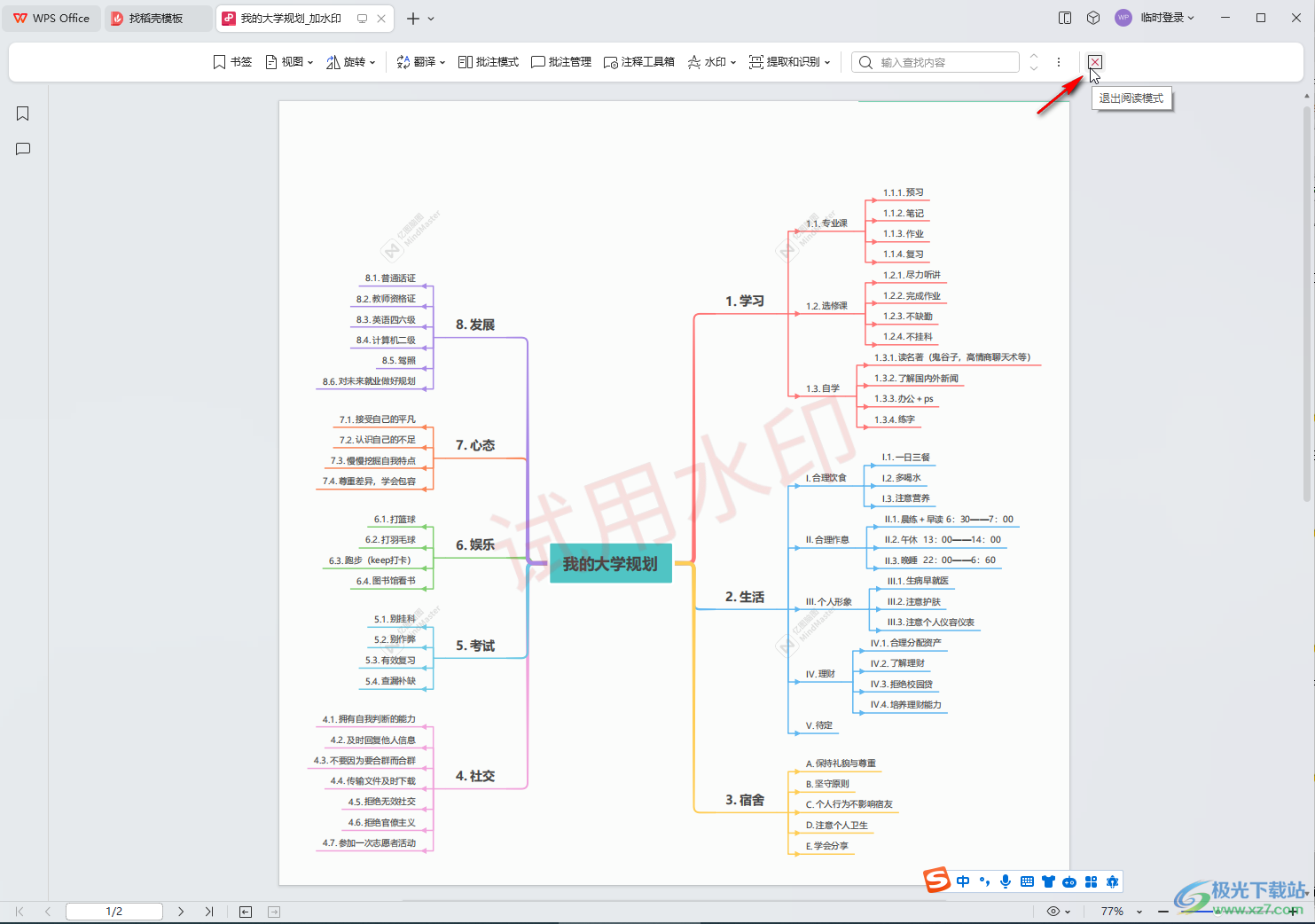The height and width of the screenshot is (924, 1315).
Task: Go to the previous page
Action: [48, 912]
